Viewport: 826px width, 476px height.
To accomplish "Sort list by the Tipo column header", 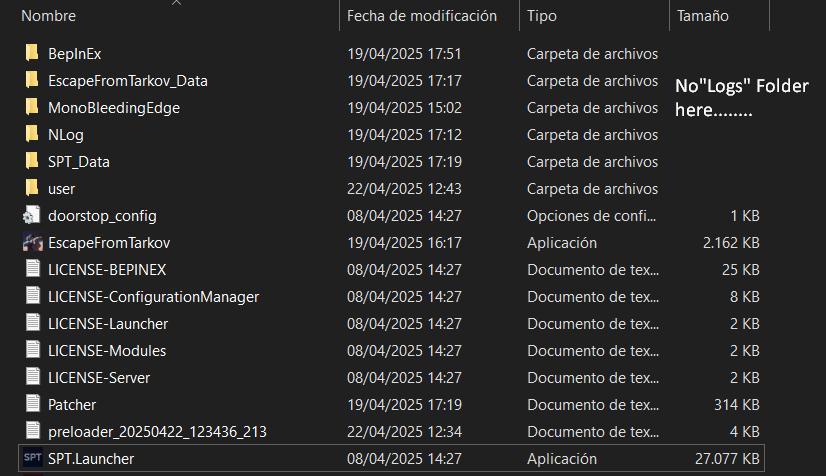I will 542,16.
